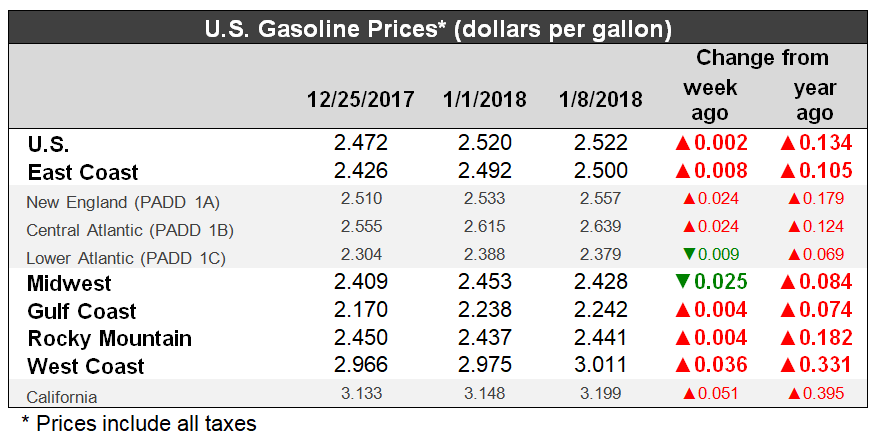This screenshot has width=878, height=437.
Task: Select the 12/25/2017 column header
Action: (x=360, y=101)
